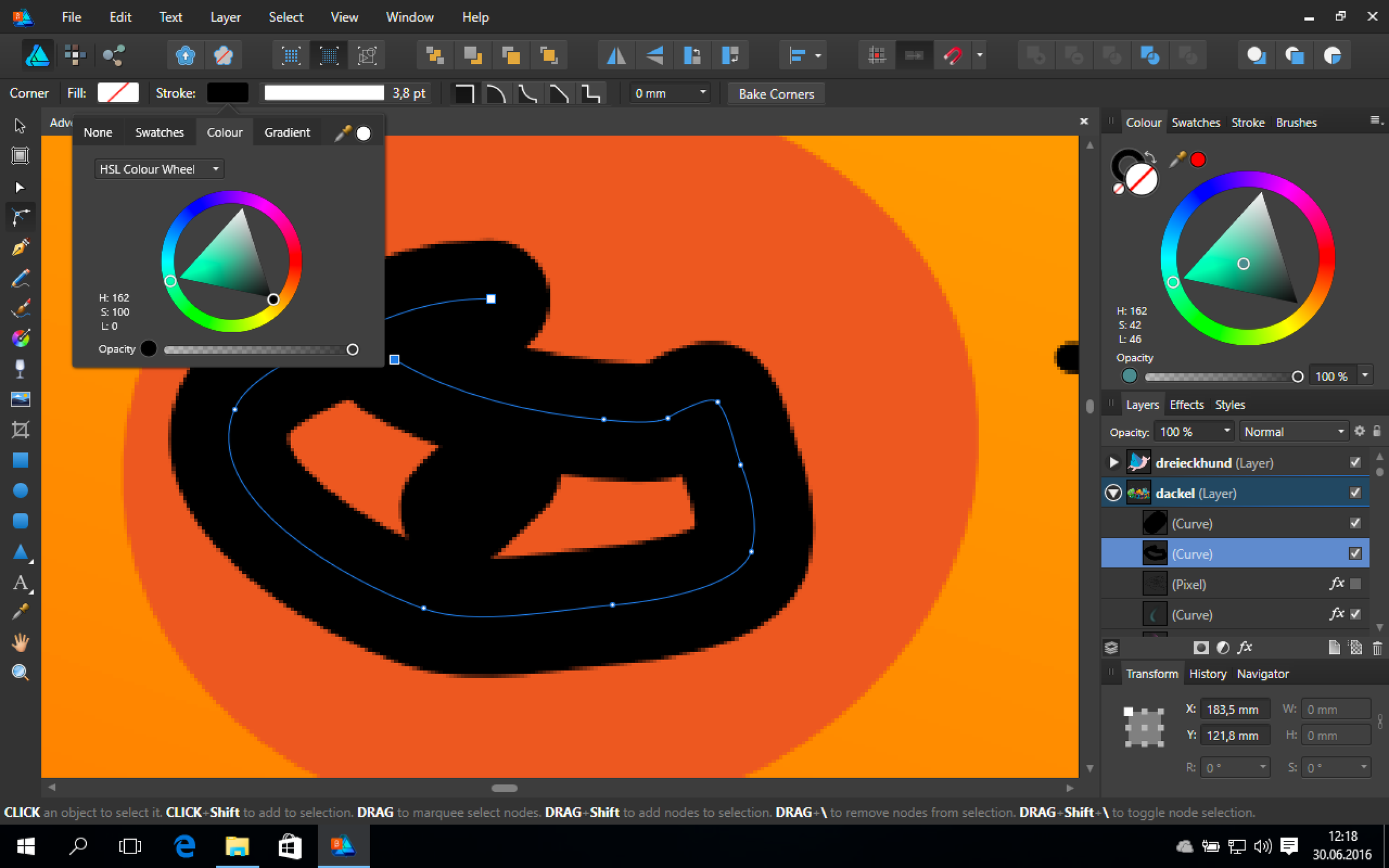
Task: Expand the dreieckhund layer
Action: 1113,463
